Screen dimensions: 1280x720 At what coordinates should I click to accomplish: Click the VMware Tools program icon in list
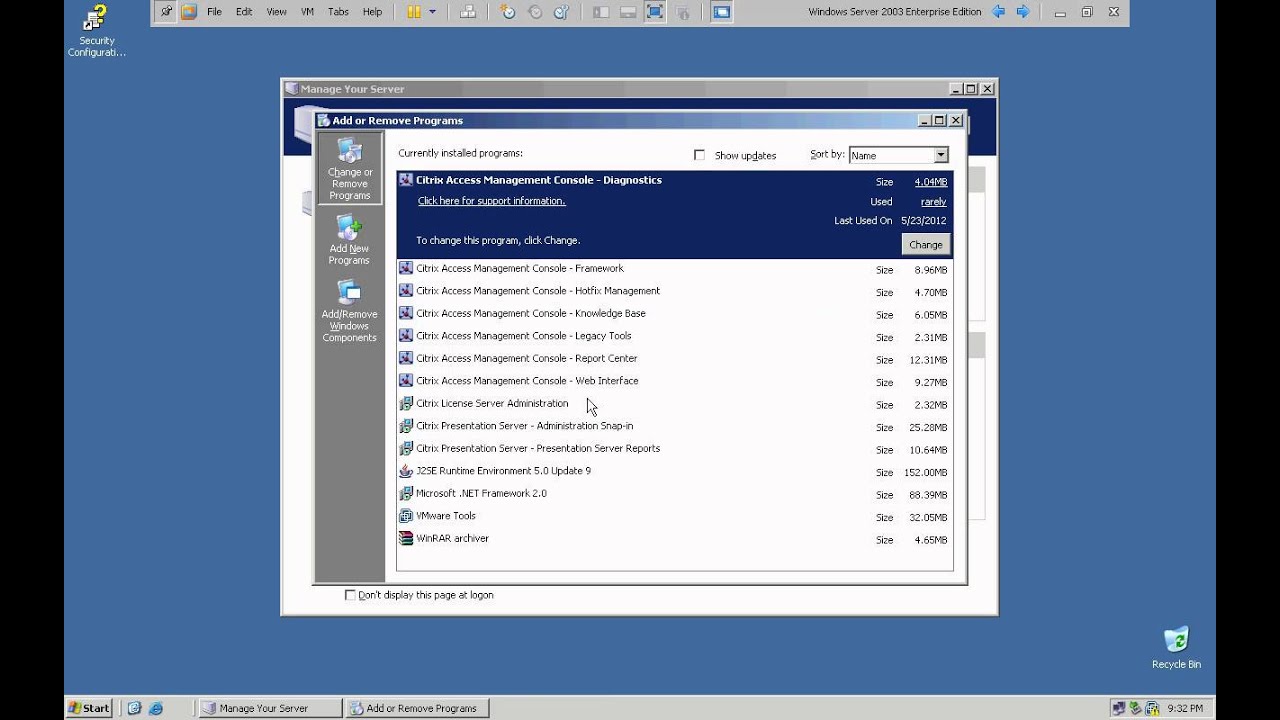pyautogui.click(x=406, y=516)
